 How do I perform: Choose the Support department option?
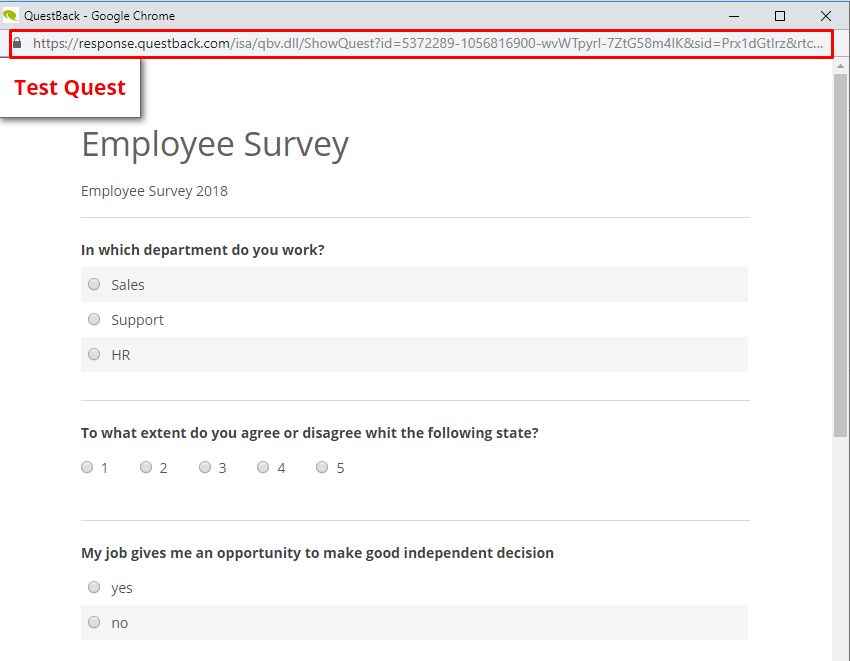(x=94, y=319)
